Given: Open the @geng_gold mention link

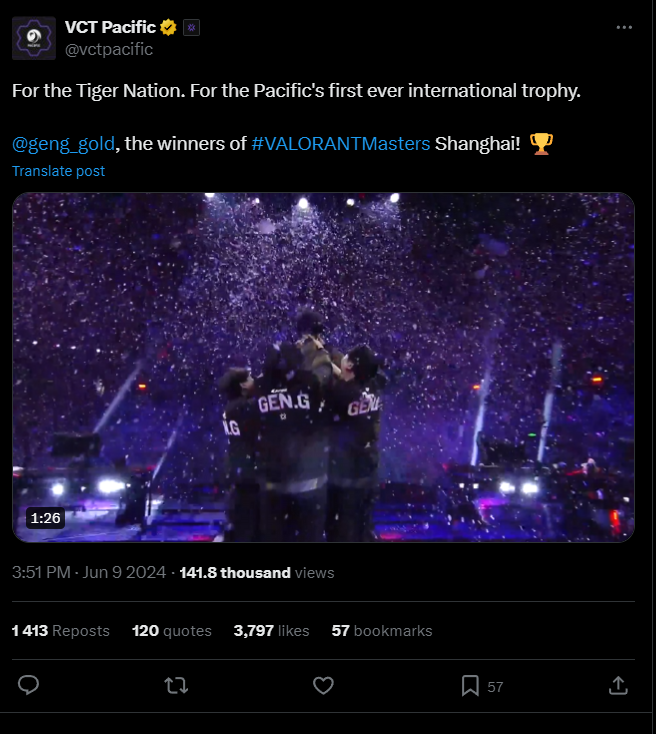Looking at the screenshot, I should 64,144.
